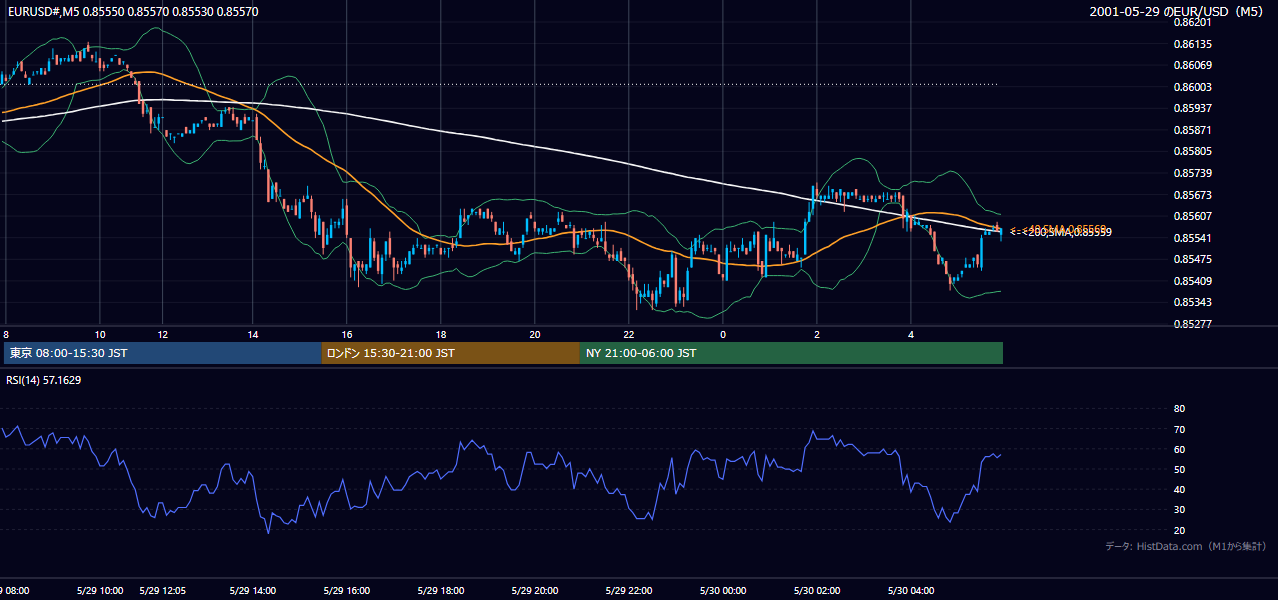The width and height of the screenshot is (1278, 600).
Task: Click hour 20 on the chart time axis
Action: [535, 334]
